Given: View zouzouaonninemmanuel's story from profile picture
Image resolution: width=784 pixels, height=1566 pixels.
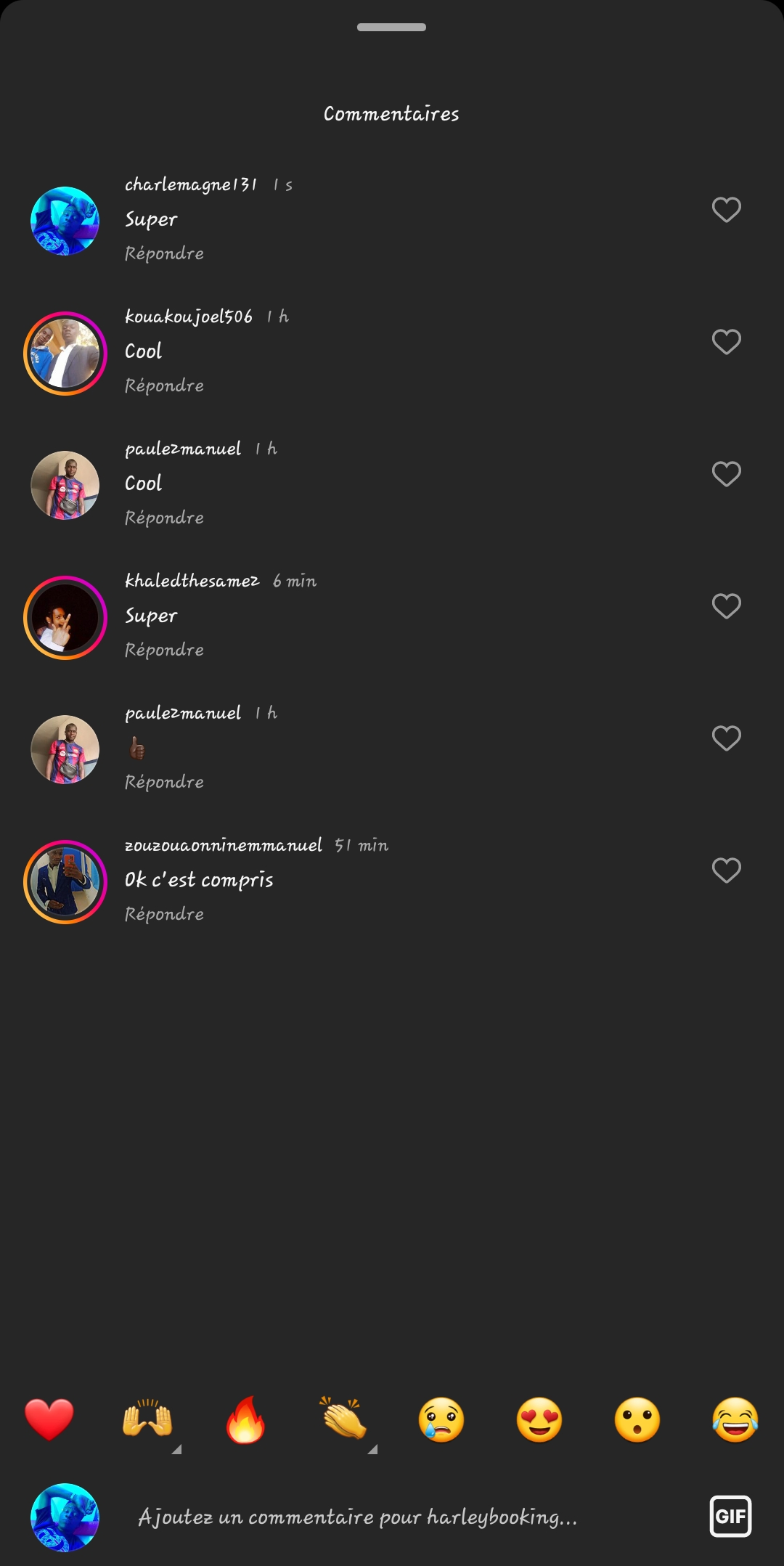Looking at the screenshot, I should (65, 881).
